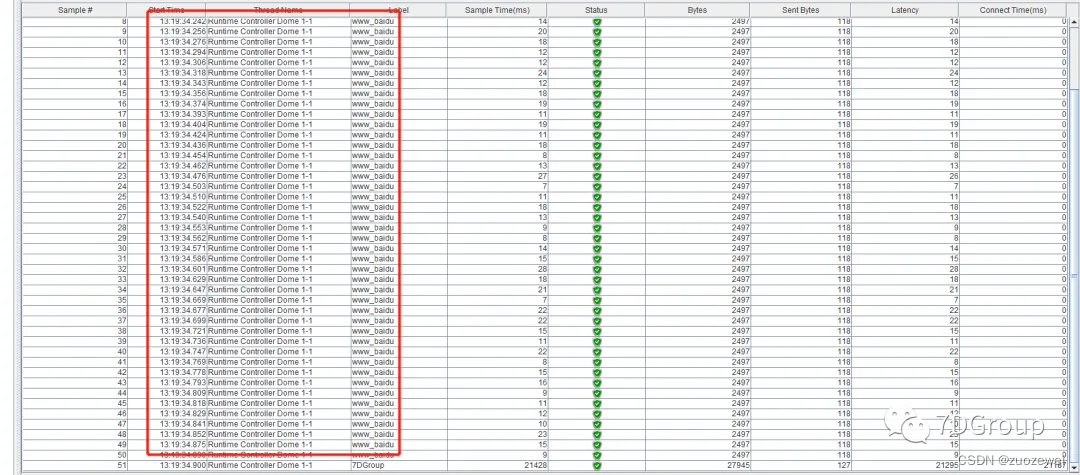Click the green status icon of sample 50
The width and height of the screenshot is (1080, 475).
[596, 455]
